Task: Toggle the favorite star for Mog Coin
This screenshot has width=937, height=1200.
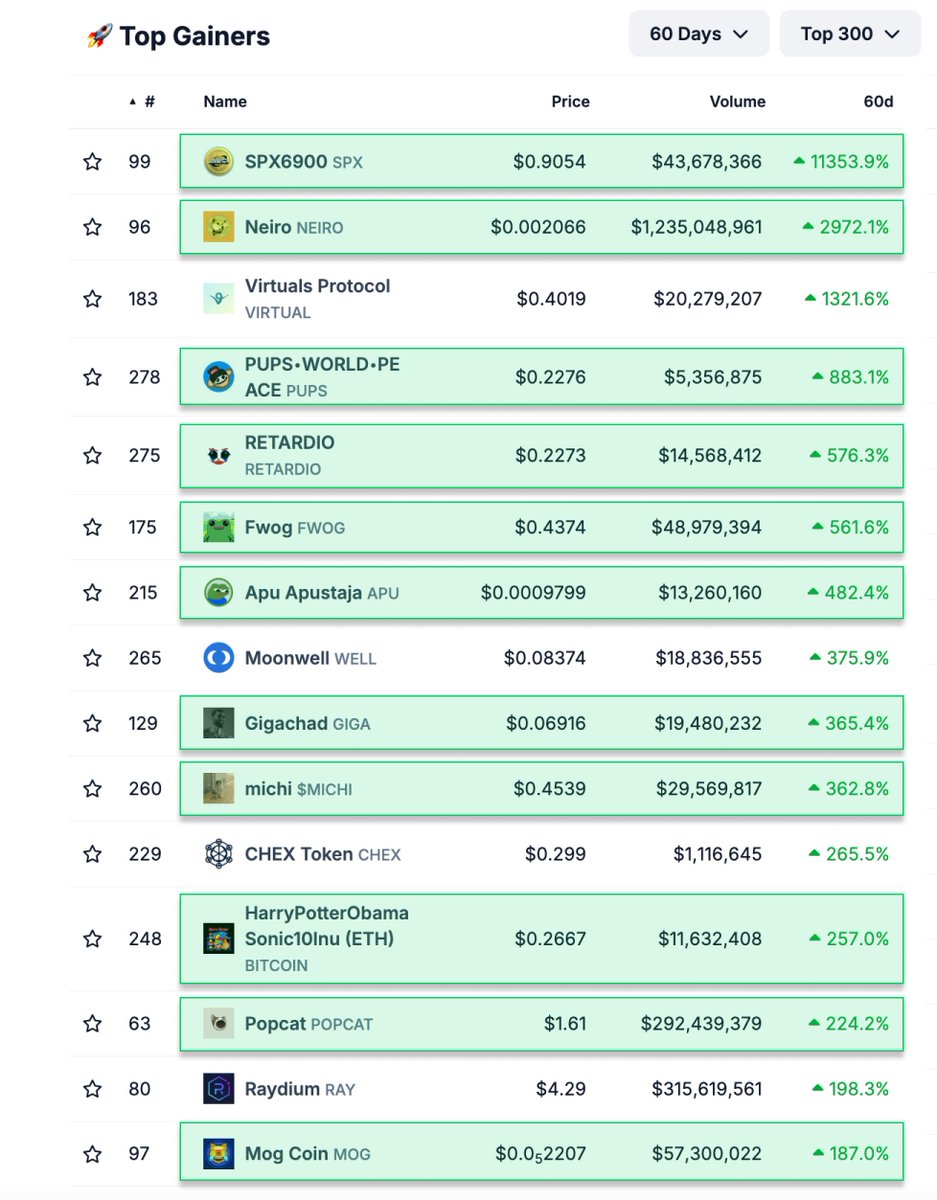Action: point(92,1152)
